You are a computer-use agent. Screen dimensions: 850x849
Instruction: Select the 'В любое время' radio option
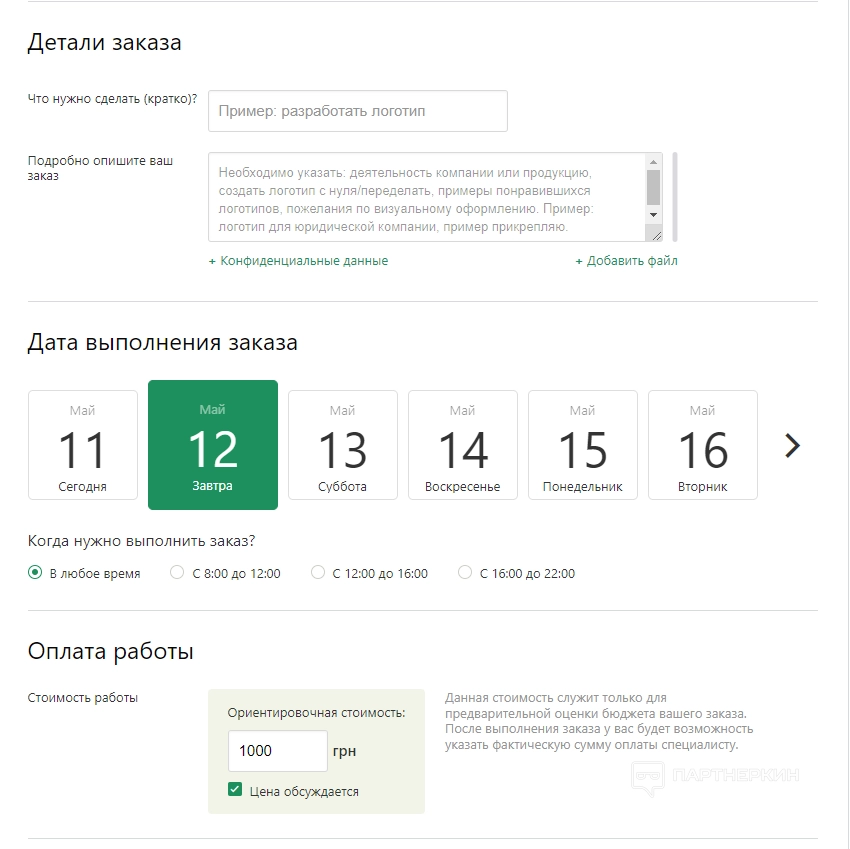[x=35, y=573]
